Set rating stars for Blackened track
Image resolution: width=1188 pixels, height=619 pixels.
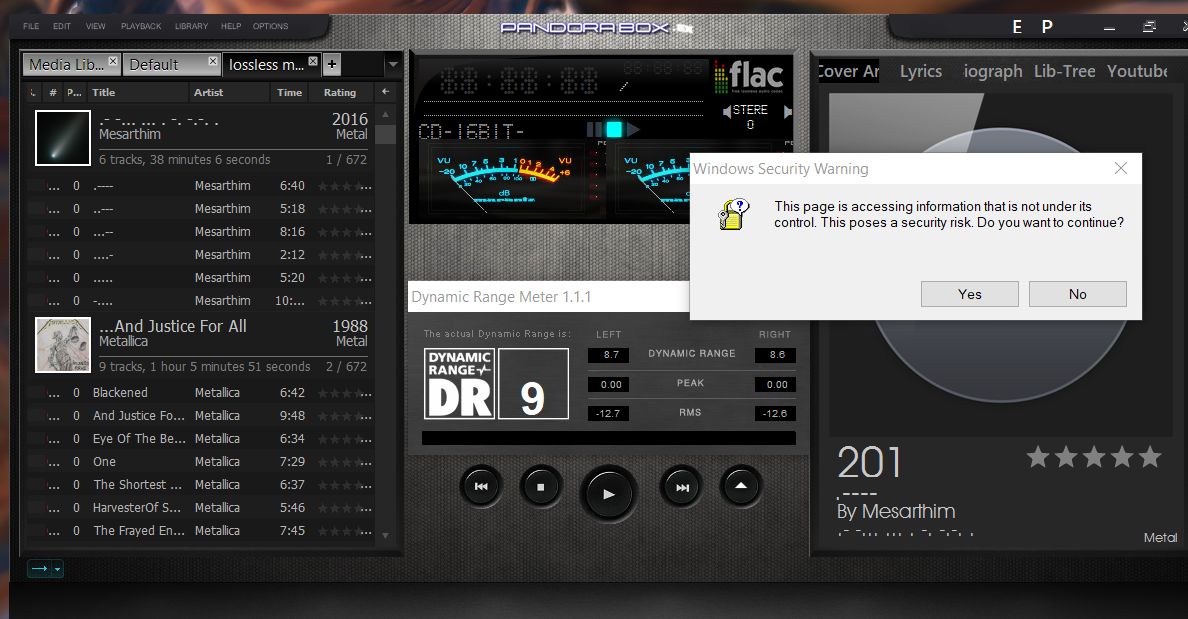tap(345, 393)
